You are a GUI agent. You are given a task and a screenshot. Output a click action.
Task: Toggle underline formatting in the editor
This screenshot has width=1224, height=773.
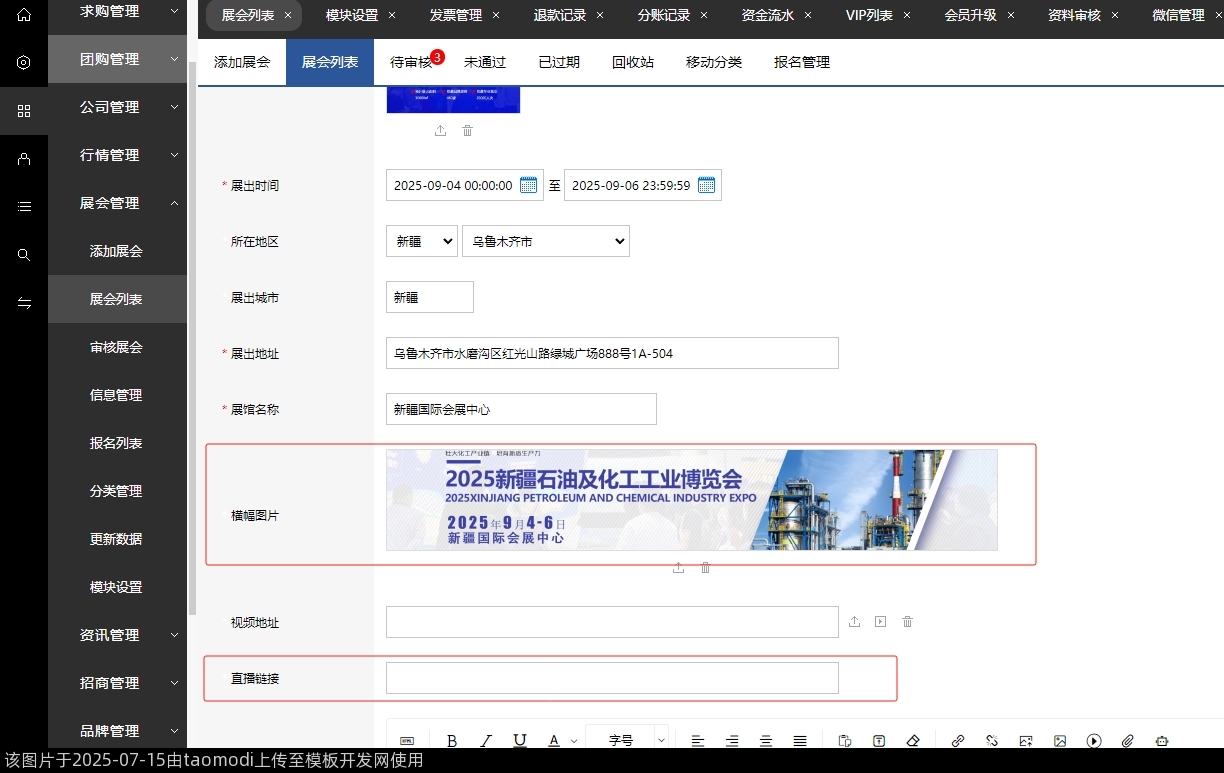coord(520,741)
